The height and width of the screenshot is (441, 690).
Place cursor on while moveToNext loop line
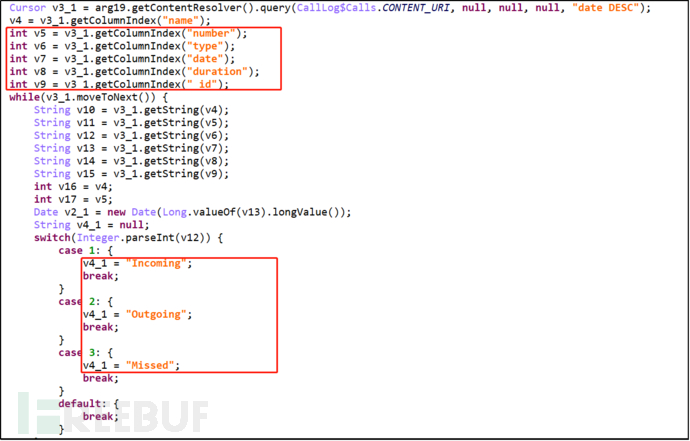(x=88, y=97)
